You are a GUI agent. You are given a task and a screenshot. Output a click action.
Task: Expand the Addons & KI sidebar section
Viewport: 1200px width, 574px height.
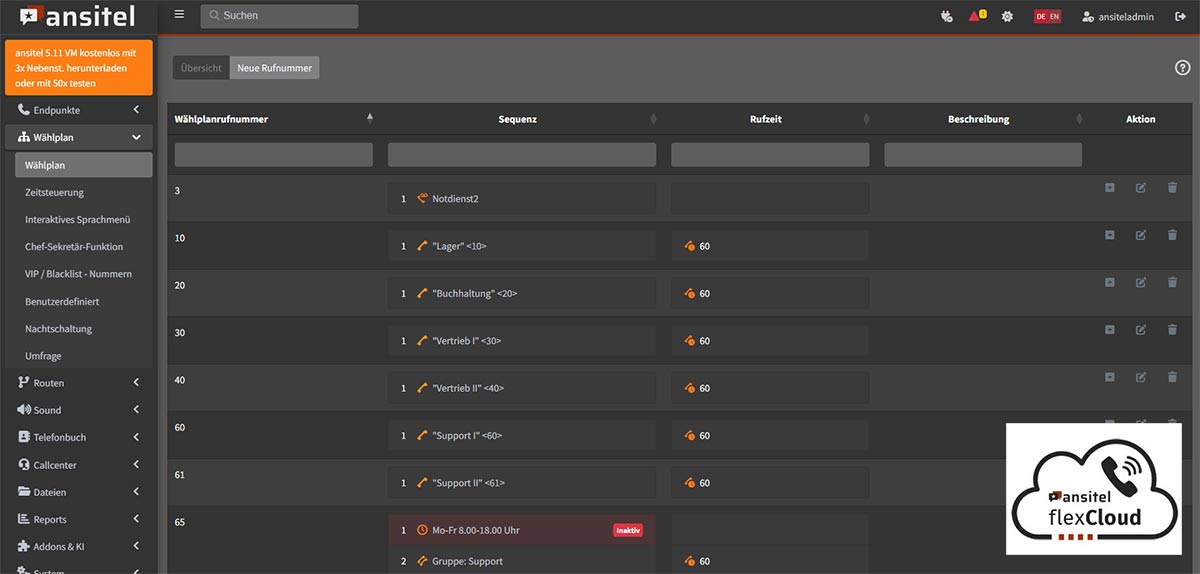pos(78,547)
